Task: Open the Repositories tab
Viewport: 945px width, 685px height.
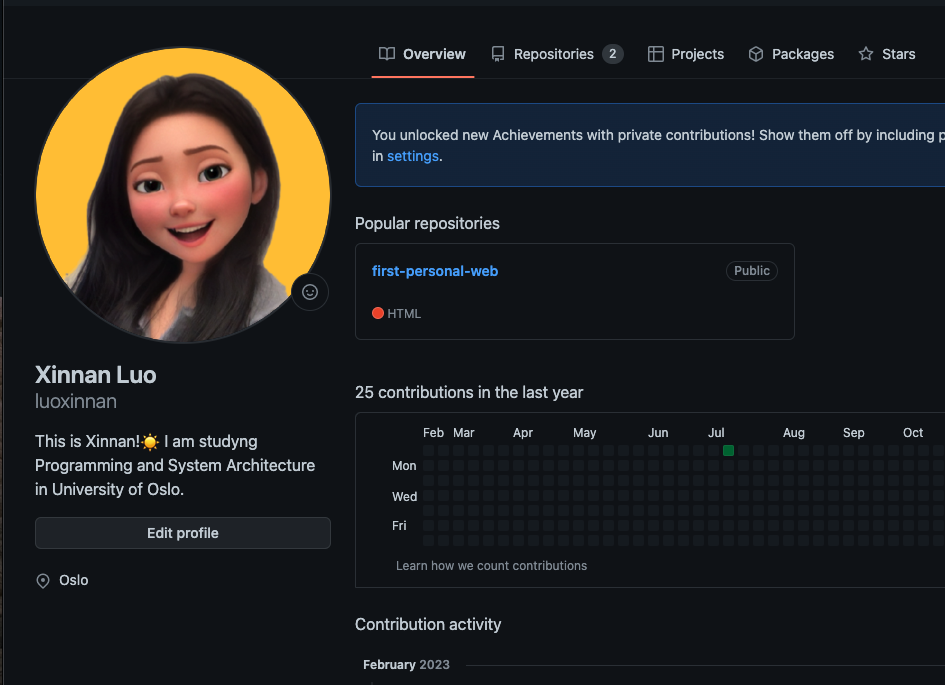Action: pos(553,54)
